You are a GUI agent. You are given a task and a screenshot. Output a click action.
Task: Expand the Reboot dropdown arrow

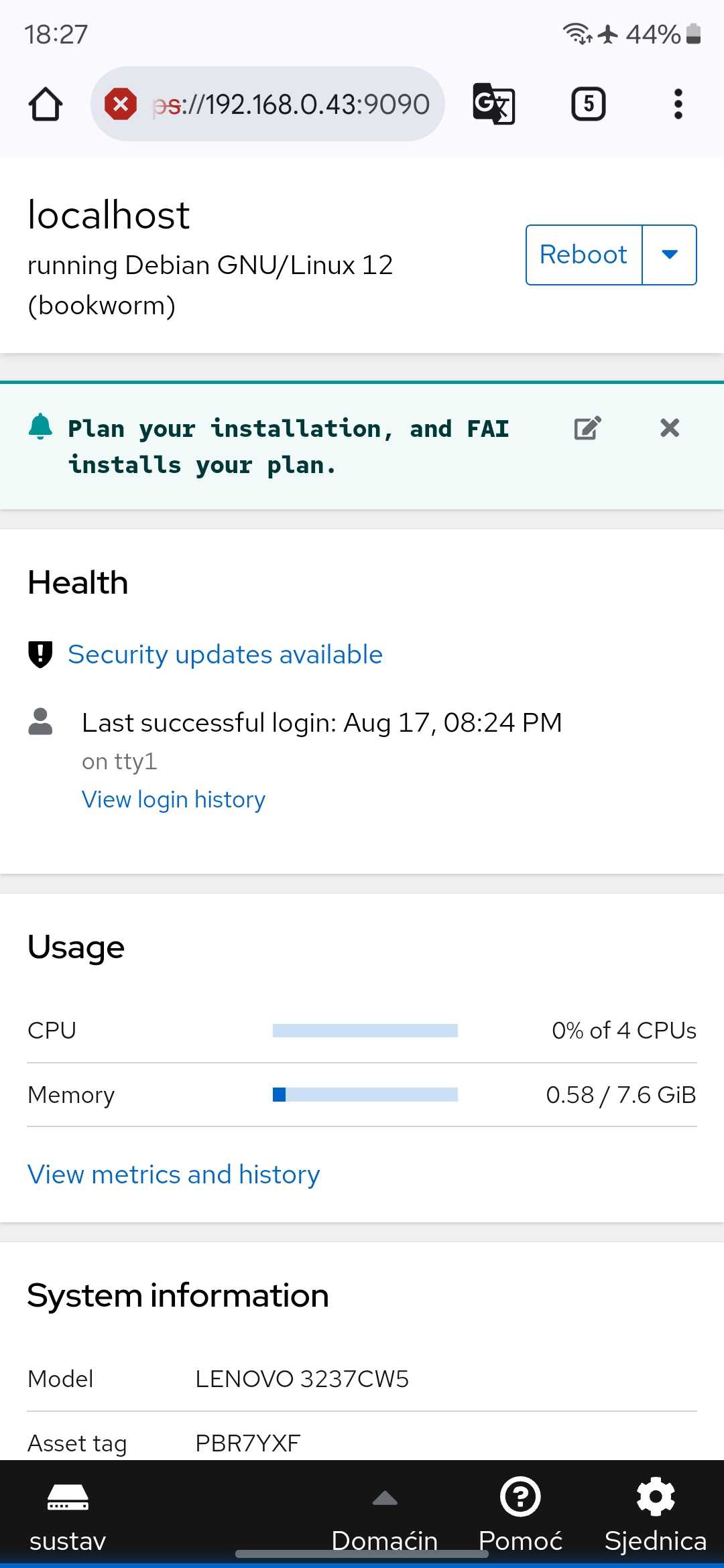[670, 255]
